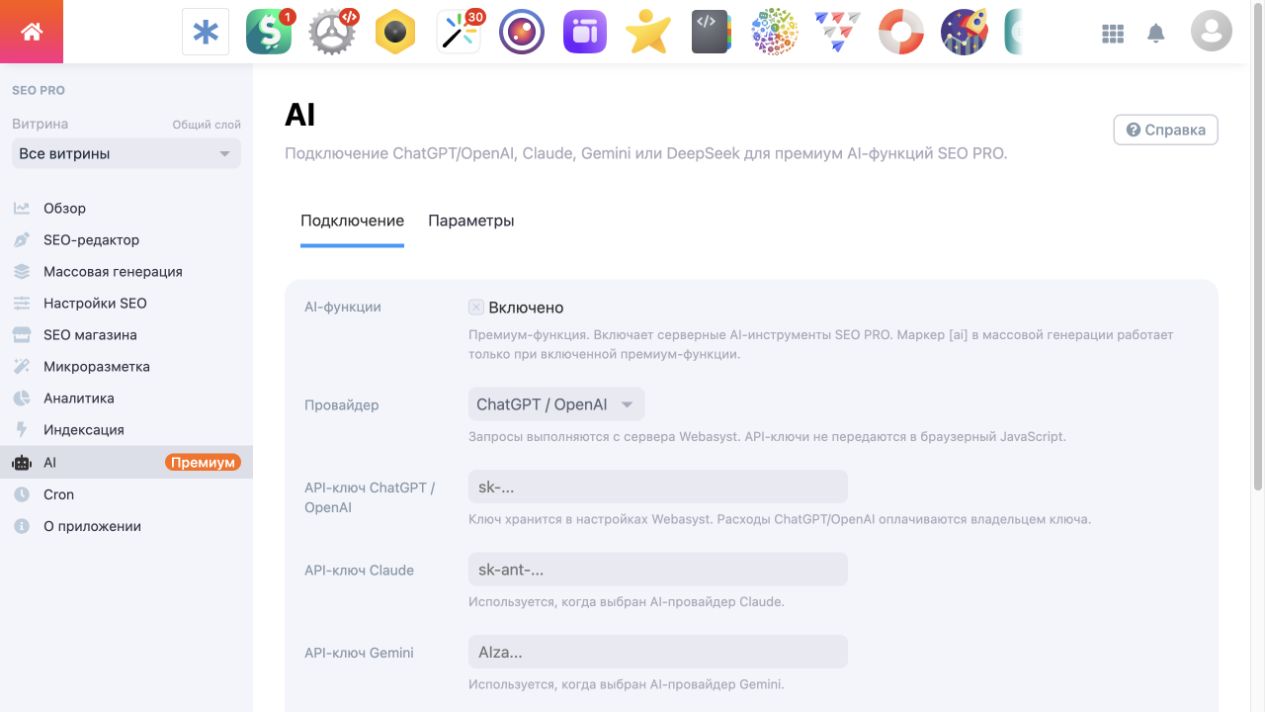
Task: Click the AI robot icon in sidebar
Action: pos(21,462)
